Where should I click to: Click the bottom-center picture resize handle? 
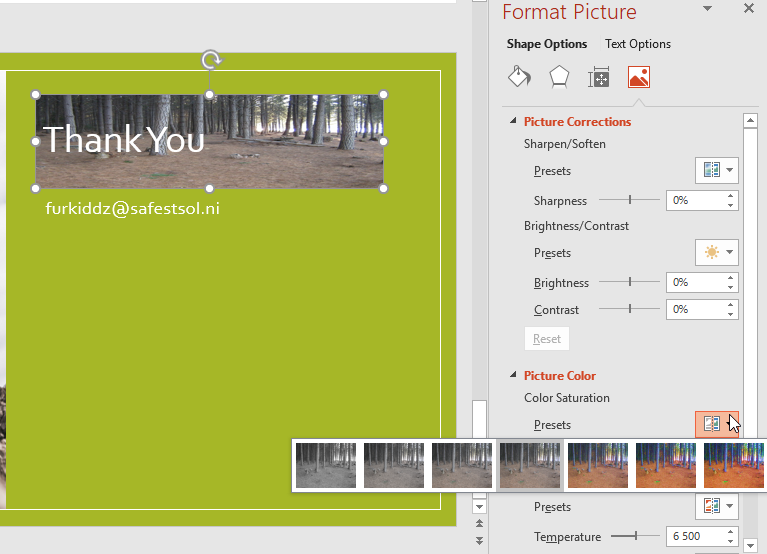coord(209,188)
